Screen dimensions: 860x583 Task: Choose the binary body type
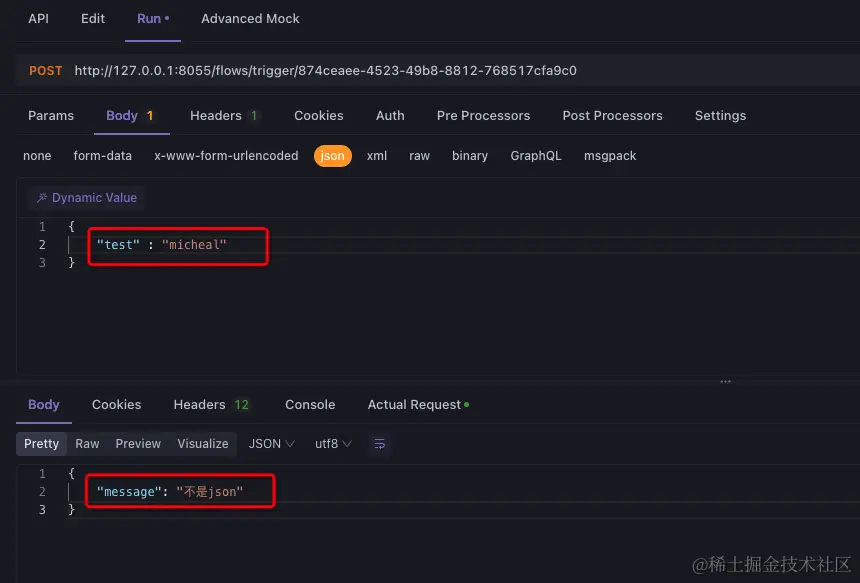(x=470, y=156)
